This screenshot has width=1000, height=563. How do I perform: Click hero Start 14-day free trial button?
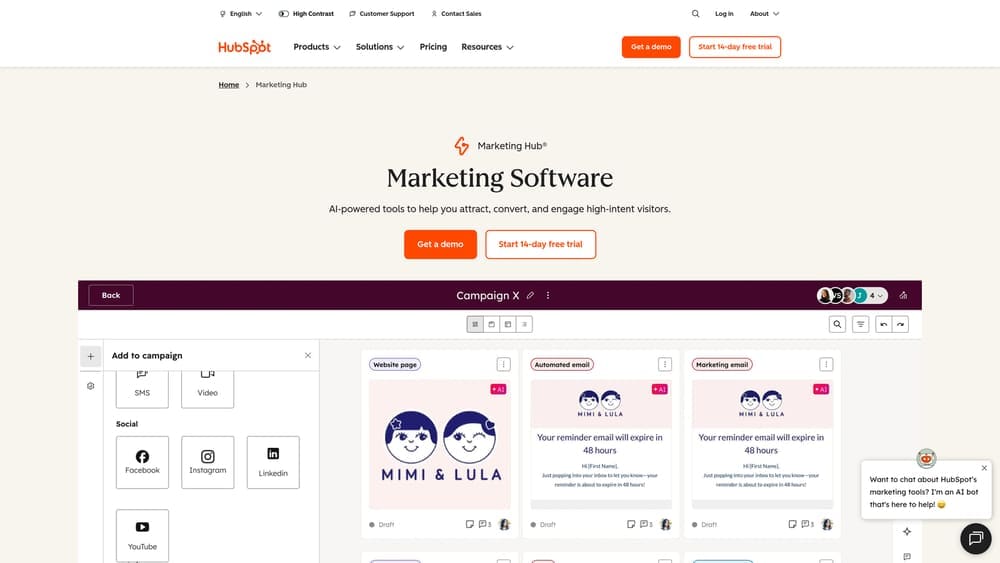tap(540, 244)
